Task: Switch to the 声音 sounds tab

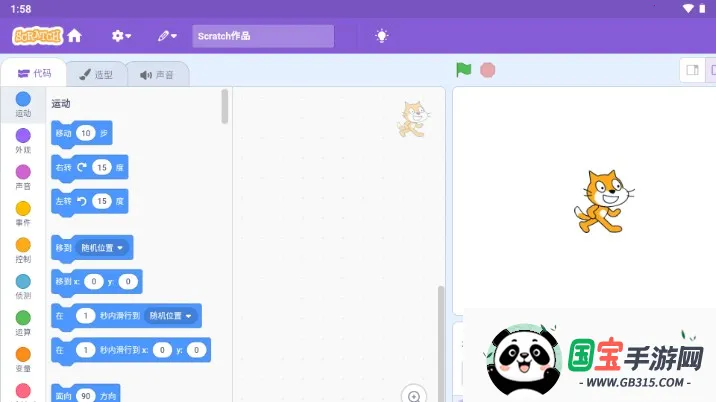Action: pyautogui.click(x=157, y=74)
